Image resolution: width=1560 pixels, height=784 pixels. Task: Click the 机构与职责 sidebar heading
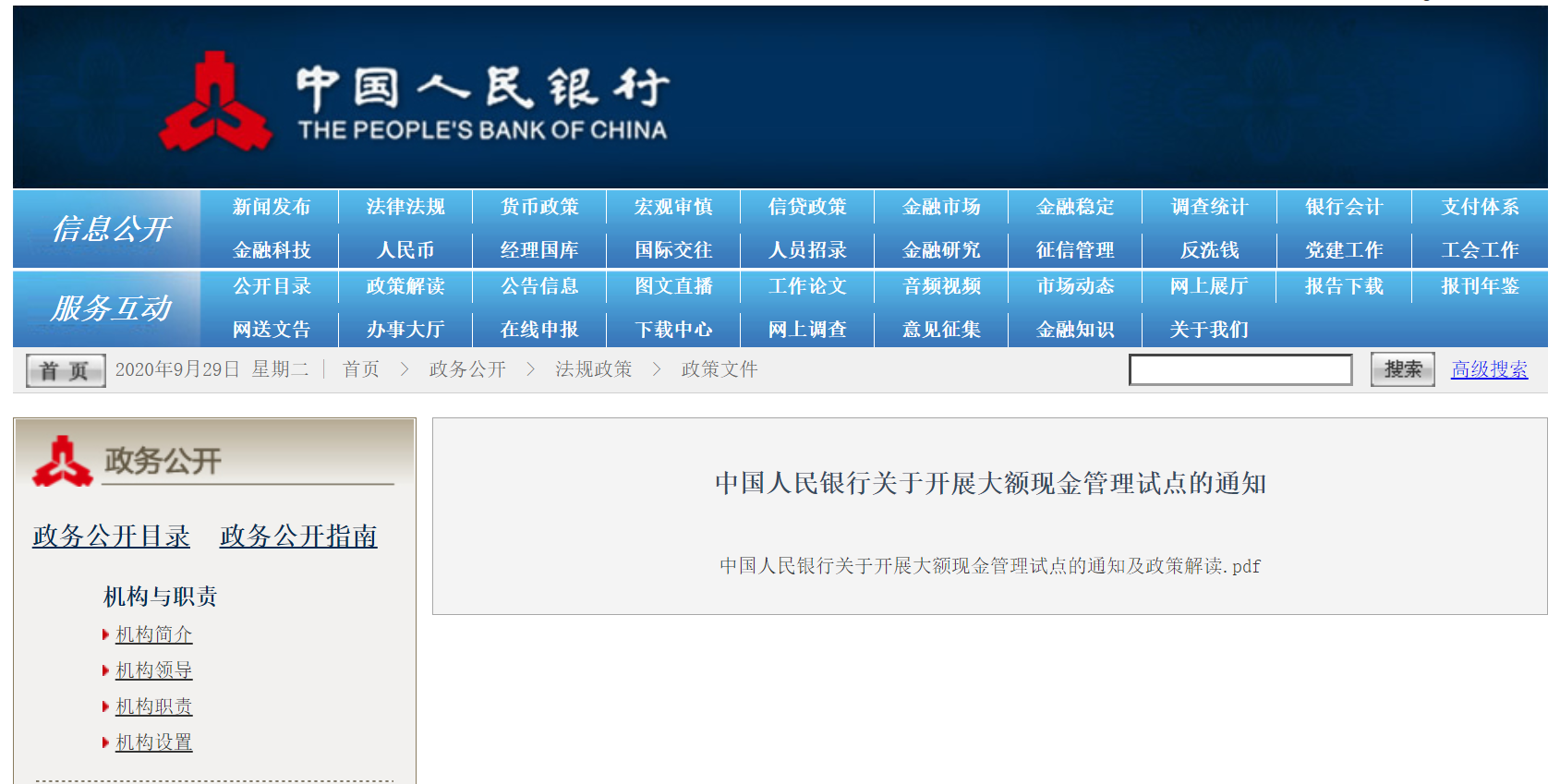161,597
